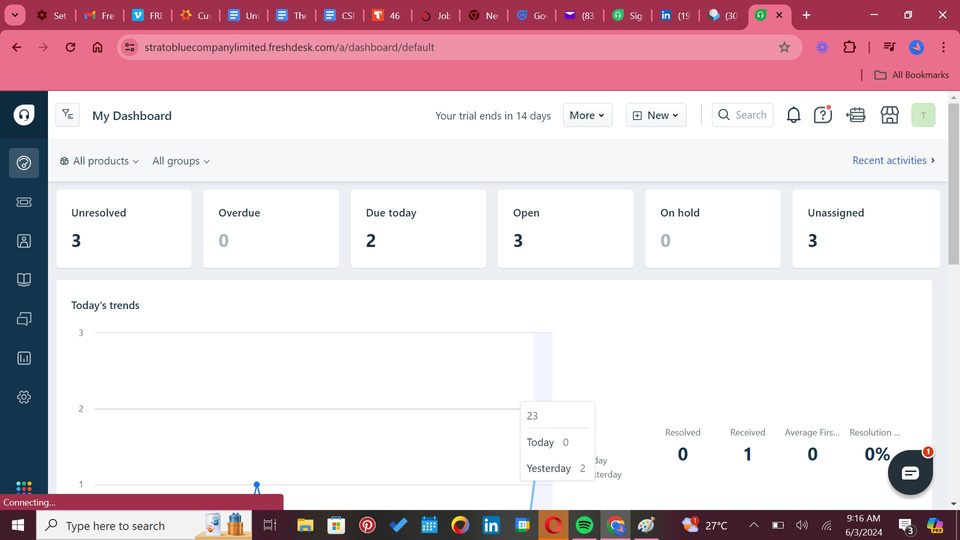Click the notifications bell icon
Image resolution: width=960 pixels, height=540 pixels.
(x=793, y=115)
